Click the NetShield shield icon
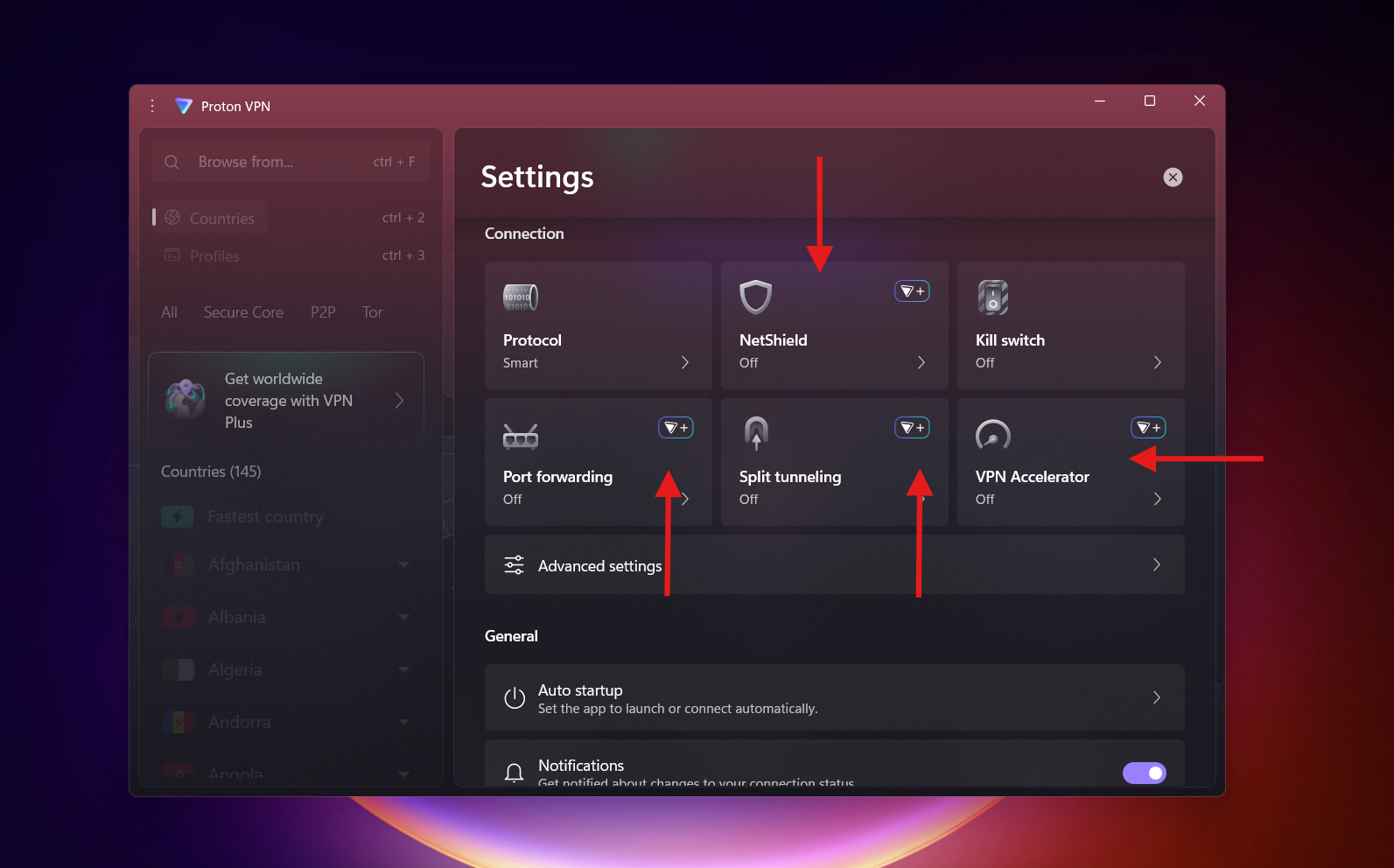Image resolution: width=1394 pixels, height=868 pixels. pyautogui.click(x=756, y=297)
